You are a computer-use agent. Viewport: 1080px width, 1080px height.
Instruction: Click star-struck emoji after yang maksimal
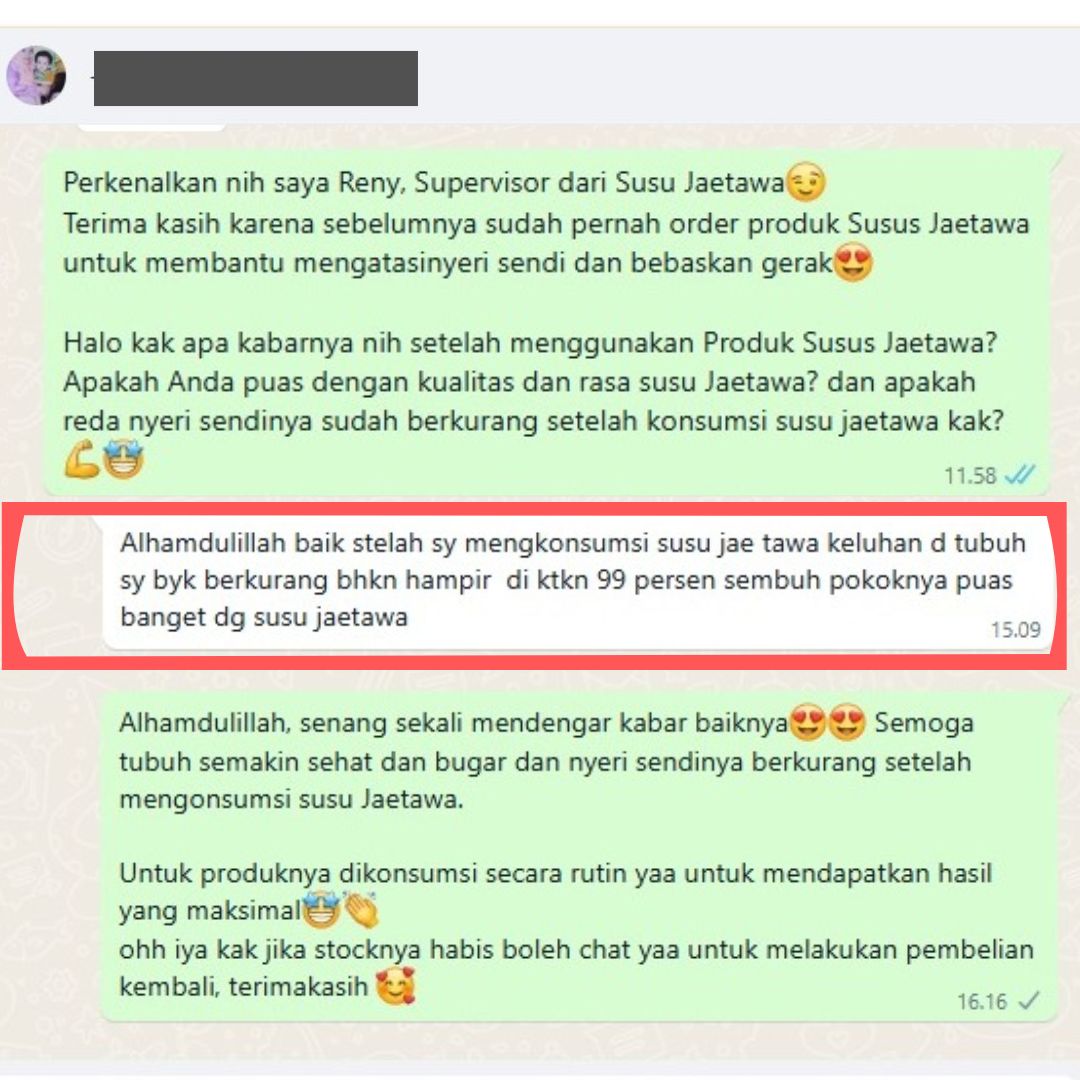[x=322, y=910]
